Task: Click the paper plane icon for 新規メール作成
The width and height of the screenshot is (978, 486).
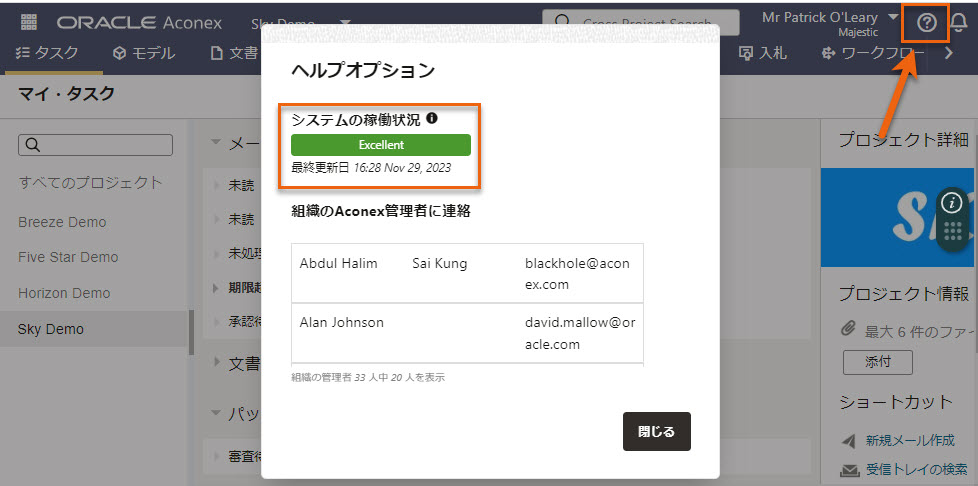Action: (x=848, y=441)
